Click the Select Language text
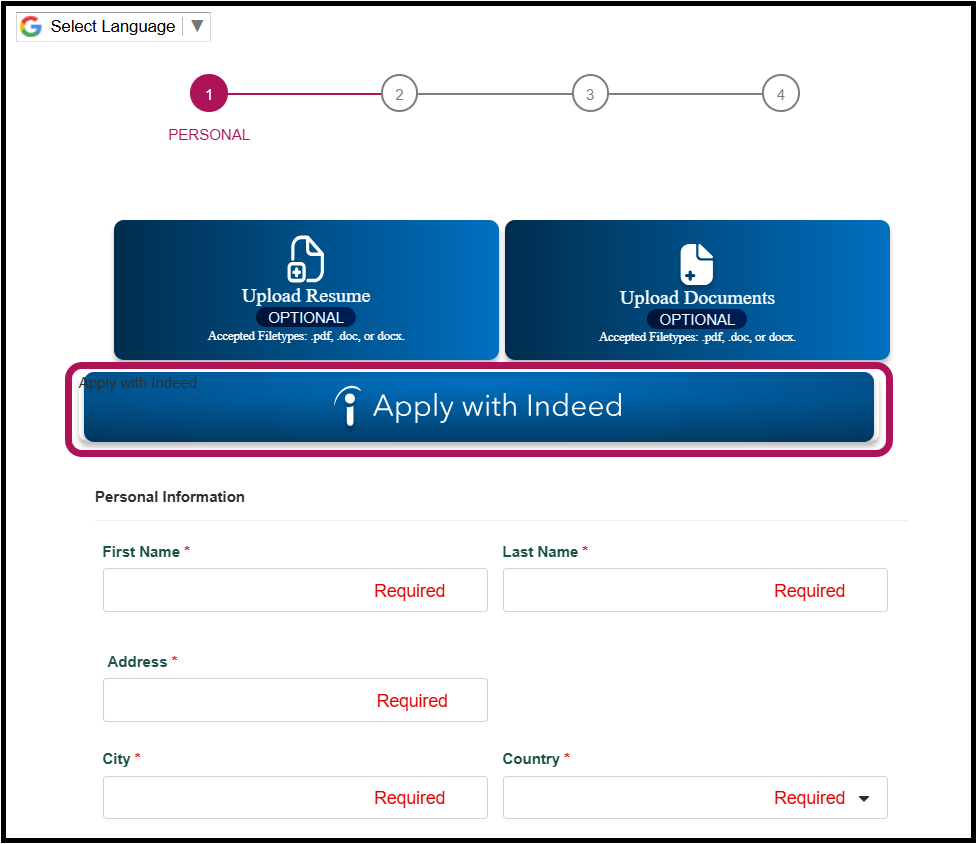976x844 pixels. 113,27
